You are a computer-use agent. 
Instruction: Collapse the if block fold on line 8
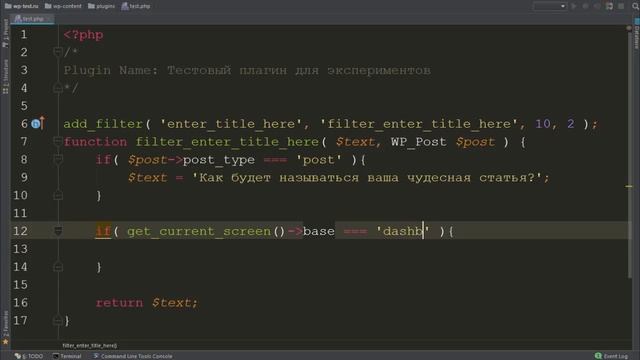pos(58,160)
